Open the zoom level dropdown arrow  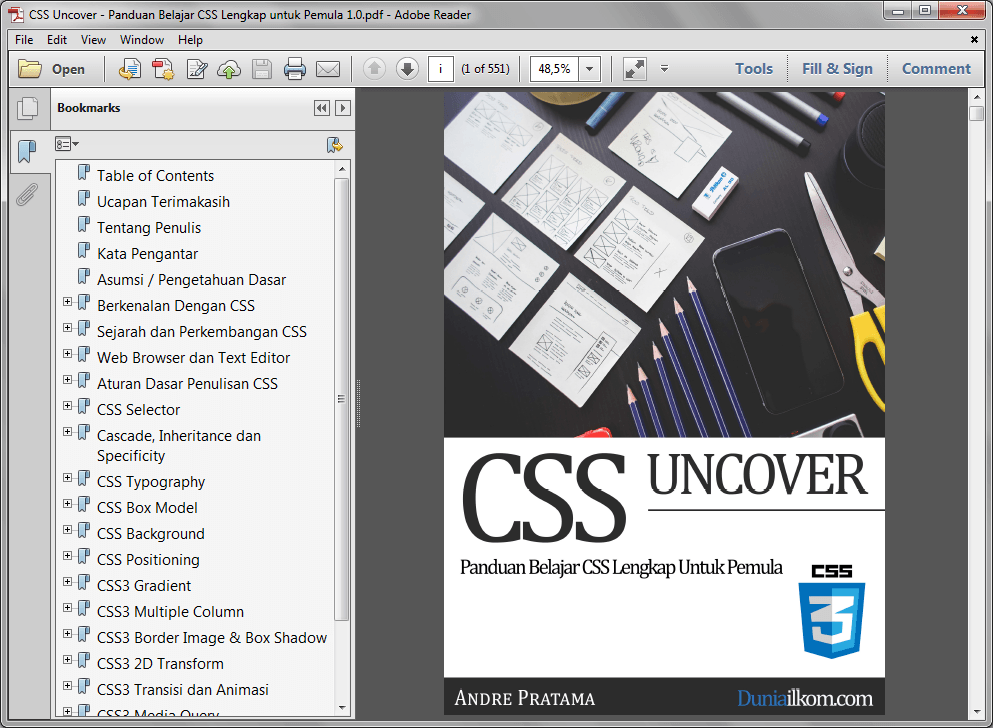tap(590, 68)
